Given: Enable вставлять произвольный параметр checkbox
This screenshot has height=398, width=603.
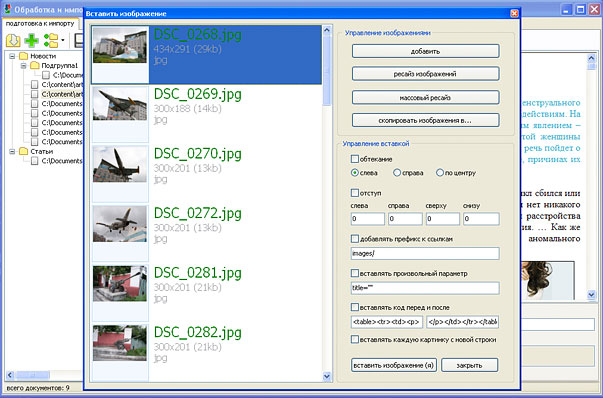Looking at the screenshot, I should click(x=355, y=273).
